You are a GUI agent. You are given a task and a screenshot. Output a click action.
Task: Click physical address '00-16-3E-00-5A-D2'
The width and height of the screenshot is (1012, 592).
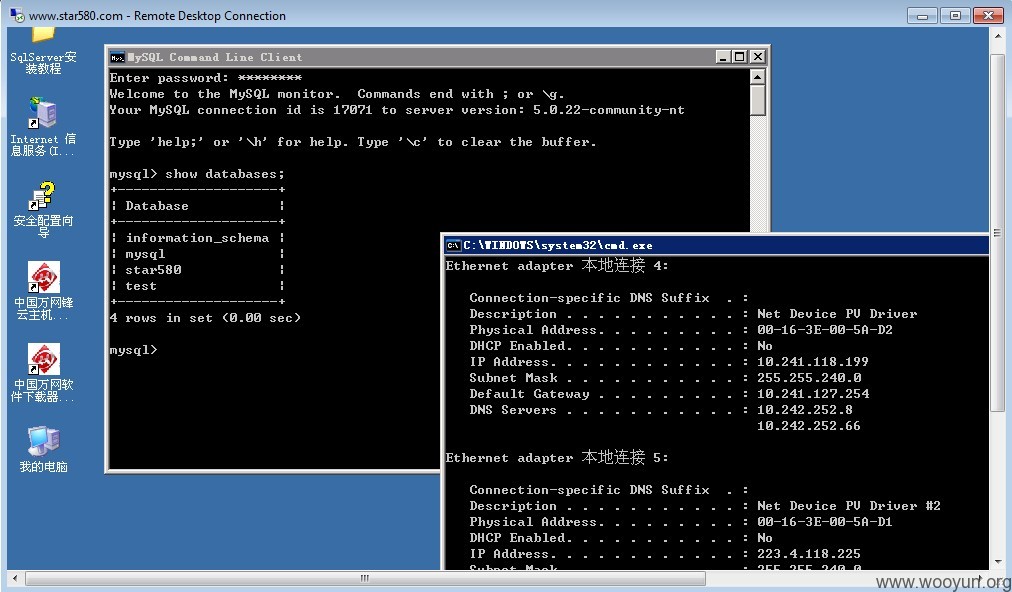[x=825, y=330]
